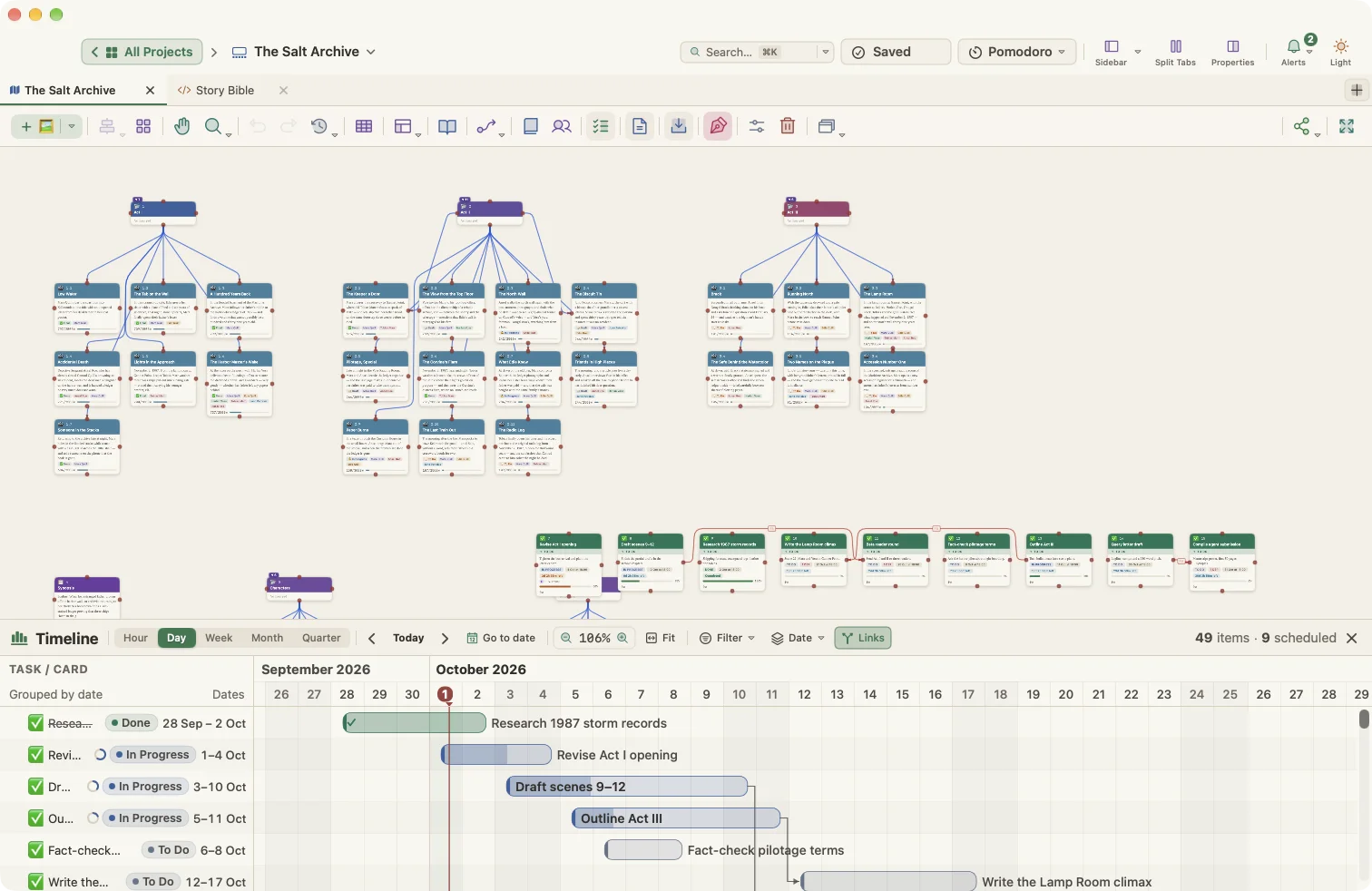Image resolution: width=1372 pixels, height=891 pixels.
Task: Go back to All Projects
Action: coord(142,52)
